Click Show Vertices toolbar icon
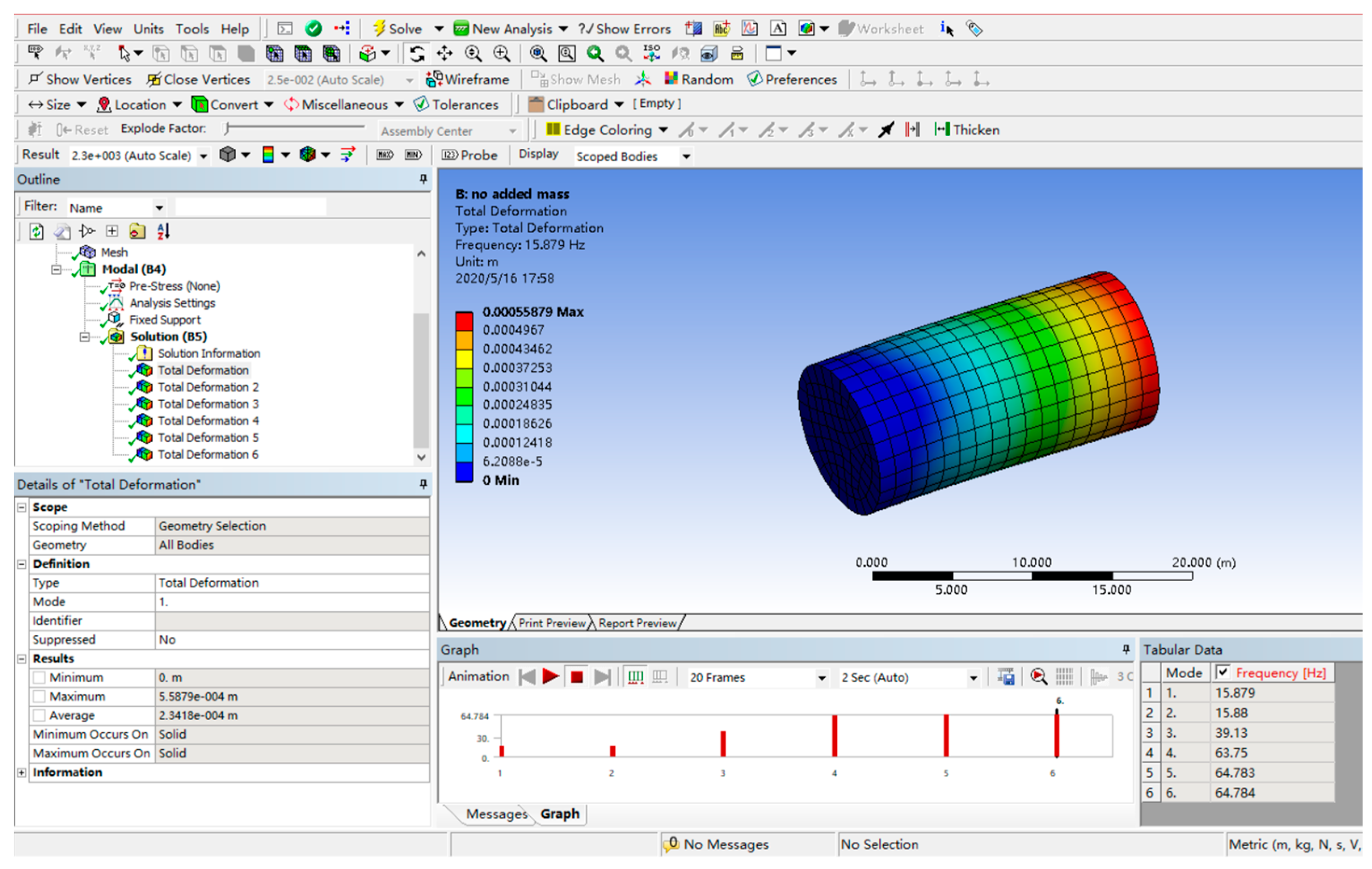This screenshot has width=1372, height=869. tap(36, 79)
